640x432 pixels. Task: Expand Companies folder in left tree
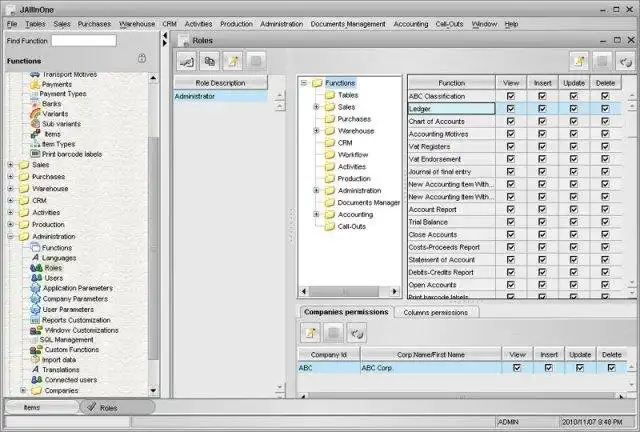click(x=23, y=390)
